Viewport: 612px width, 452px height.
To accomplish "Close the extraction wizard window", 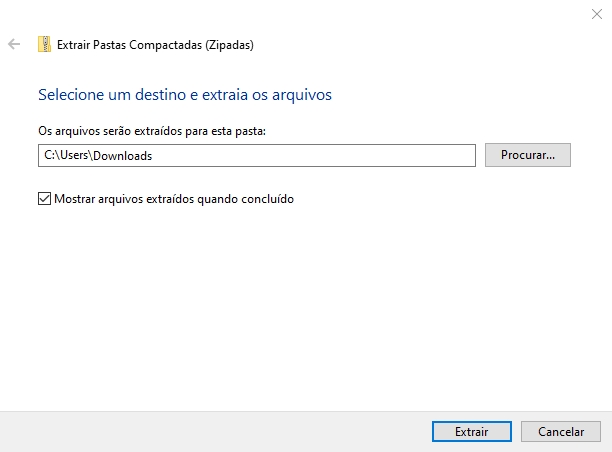I will point(597,13).
